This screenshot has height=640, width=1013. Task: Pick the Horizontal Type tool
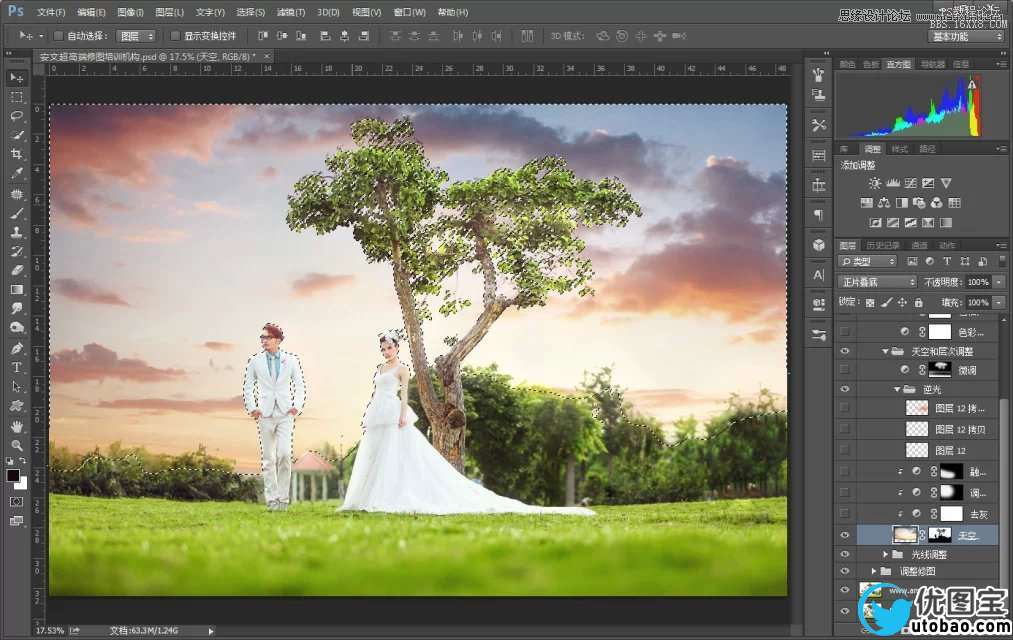[x=17, y=367]
